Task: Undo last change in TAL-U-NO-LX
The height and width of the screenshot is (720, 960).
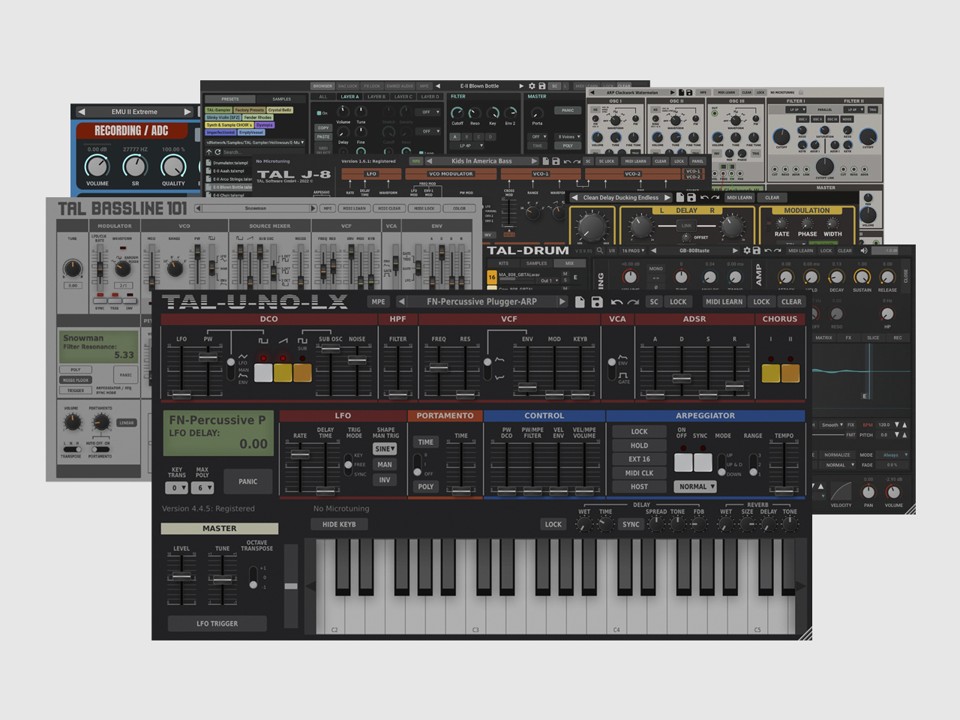Action: tap(617, 302)
